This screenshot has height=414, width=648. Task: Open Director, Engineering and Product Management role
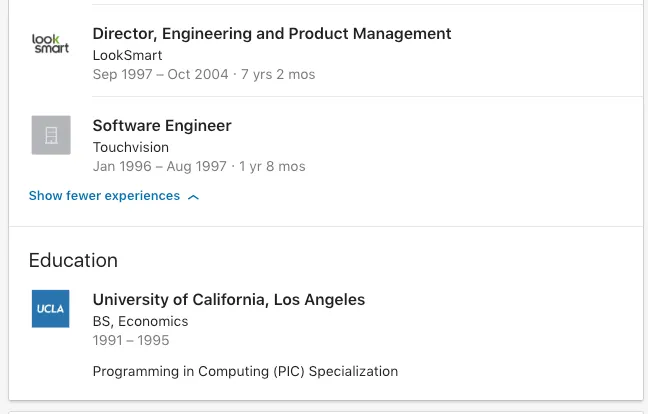[x=272, y=34]
